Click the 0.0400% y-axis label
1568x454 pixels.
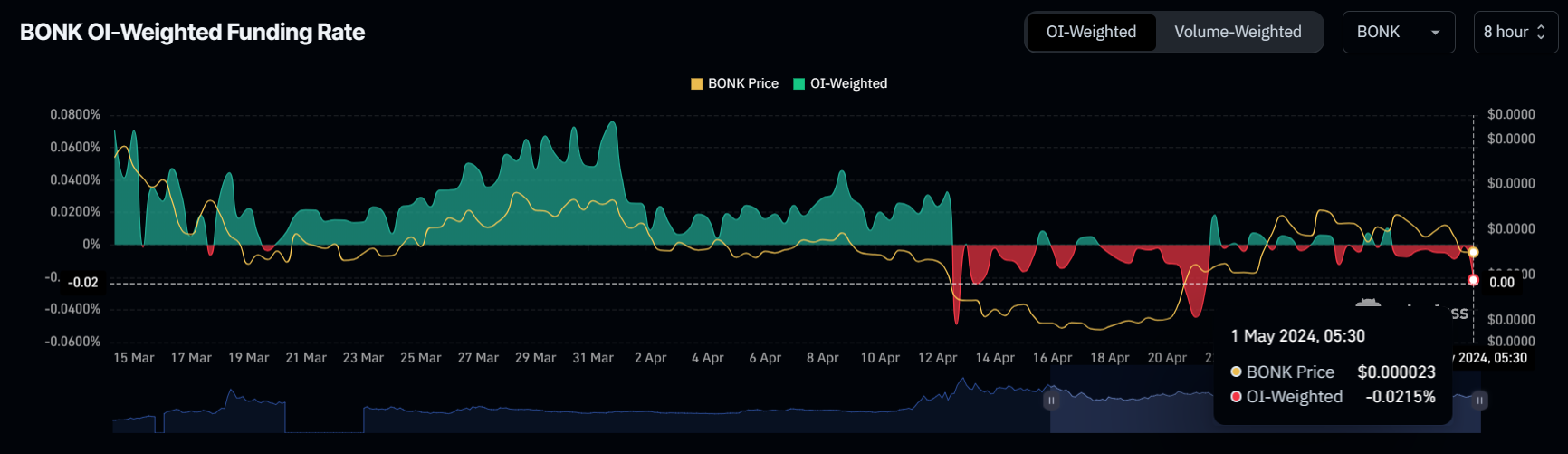75,179
